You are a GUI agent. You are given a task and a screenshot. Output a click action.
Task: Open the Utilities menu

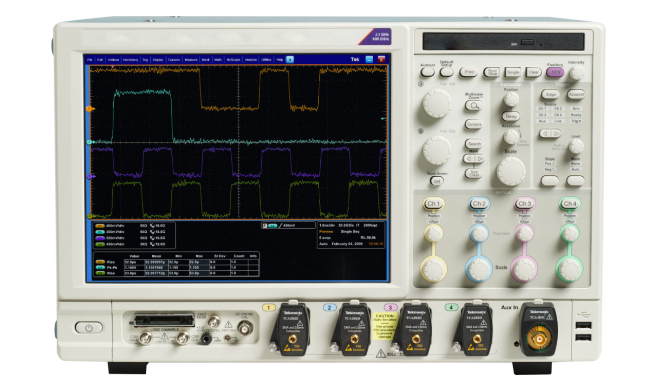[266, 60]
